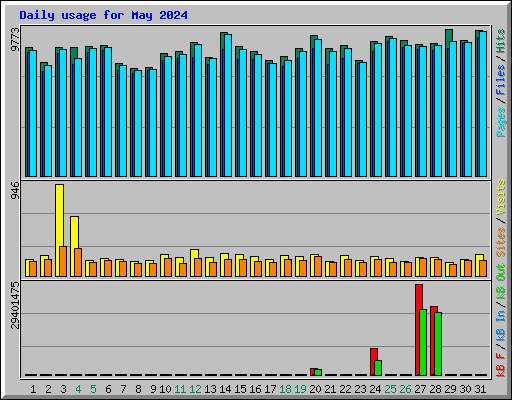Click the 'Pages' legend label
Viewport: 512px width, 400px height.
pyautogui.click(x=501, y=122)
